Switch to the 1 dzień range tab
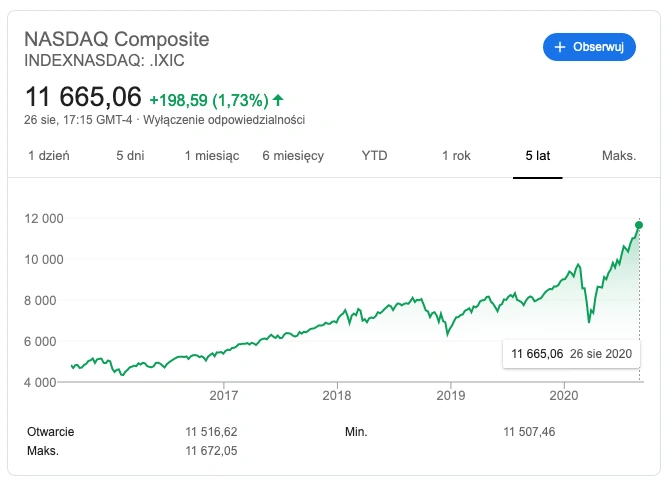672x487 pixels. [48, 156]
